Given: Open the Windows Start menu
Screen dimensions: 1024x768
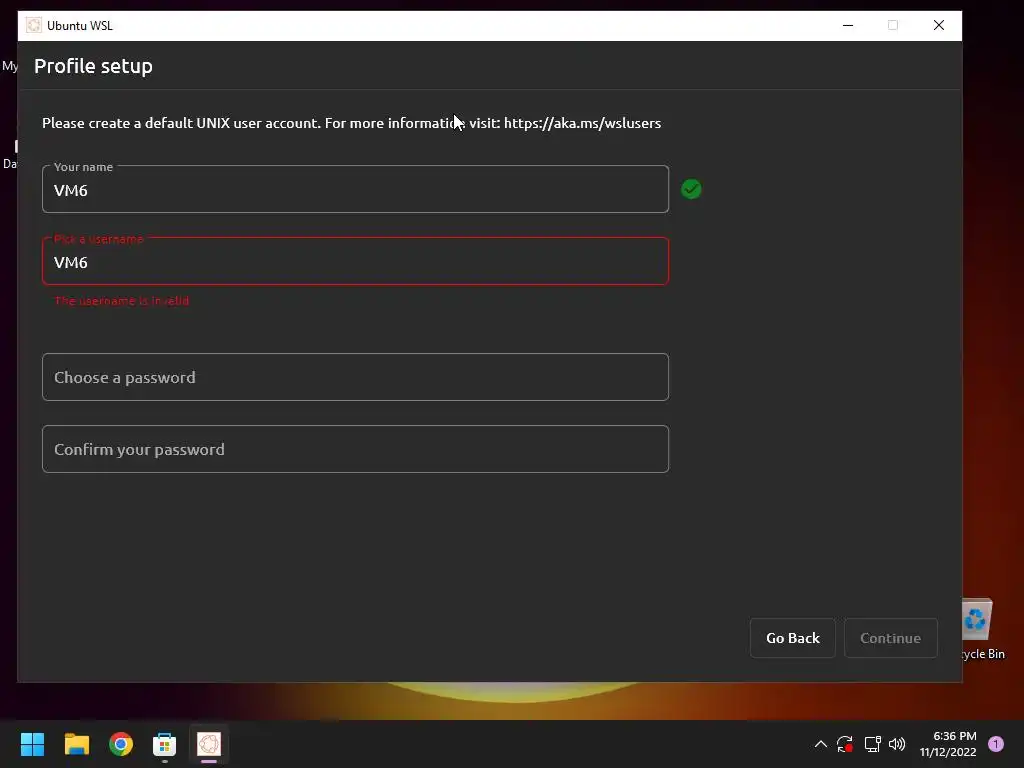Looking at the screenshot, I should pyautogui.click(x=32, y=744).
